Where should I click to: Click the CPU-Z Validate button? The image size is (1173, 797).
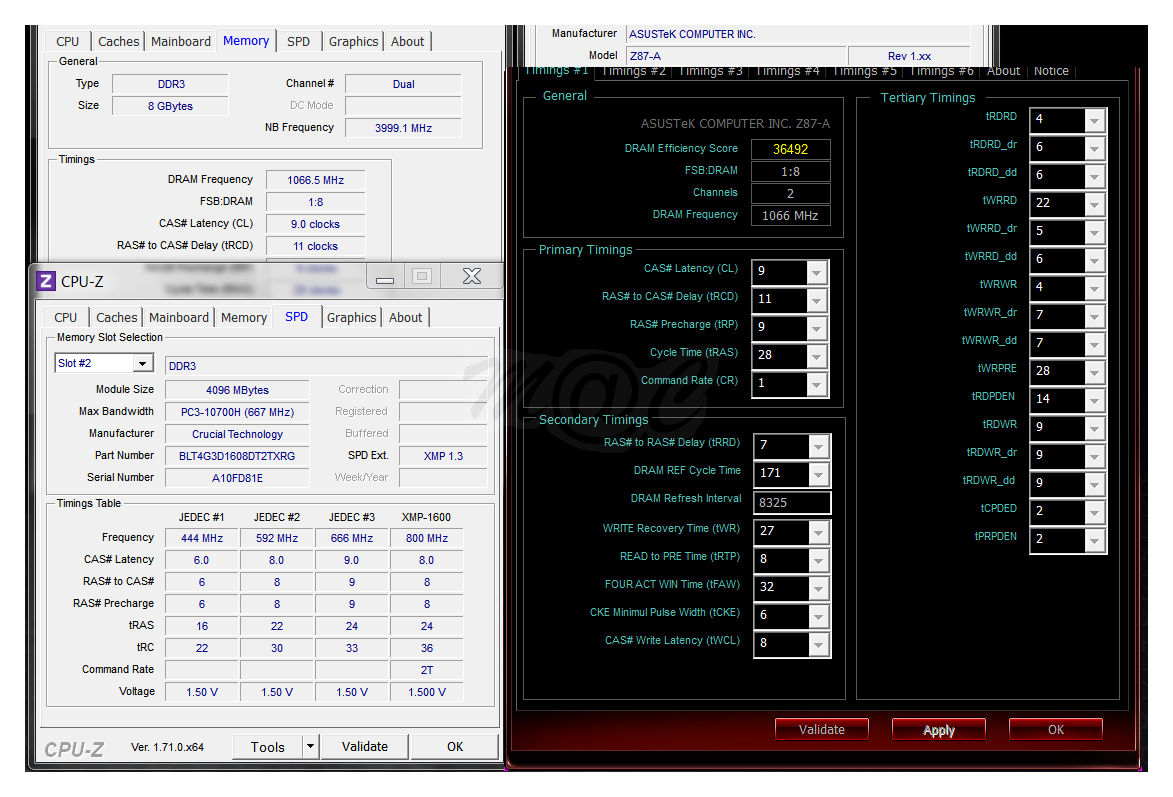[365, 747]
